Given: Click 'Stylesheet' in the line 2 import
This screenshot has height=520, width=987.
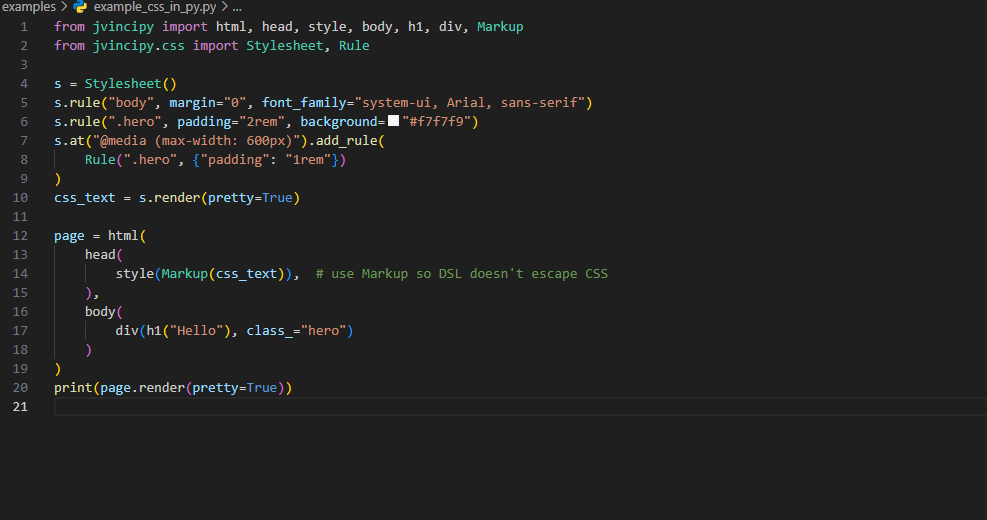Looking at the screenshot, I should [285, 46].
